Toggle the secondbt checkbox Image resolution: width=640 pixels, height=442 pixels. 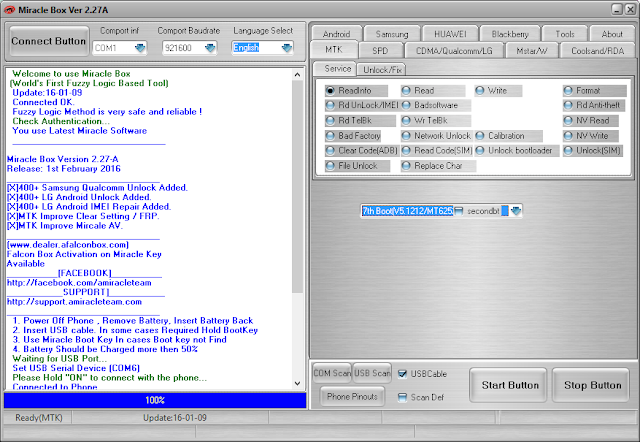click(459, 211)
